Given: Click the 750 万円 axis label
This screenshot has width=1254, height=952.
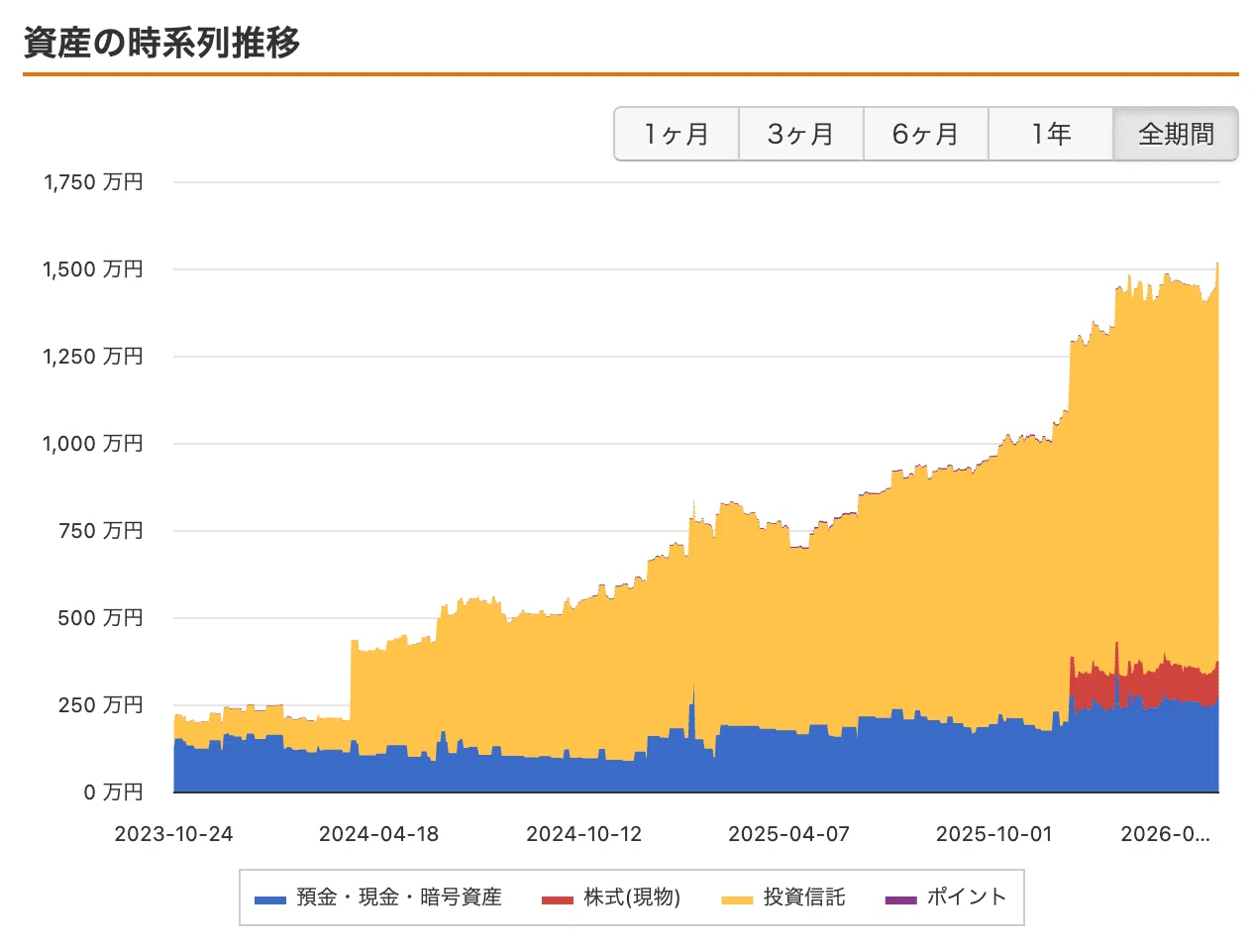Looking at the screenshot, I should 101,531.
